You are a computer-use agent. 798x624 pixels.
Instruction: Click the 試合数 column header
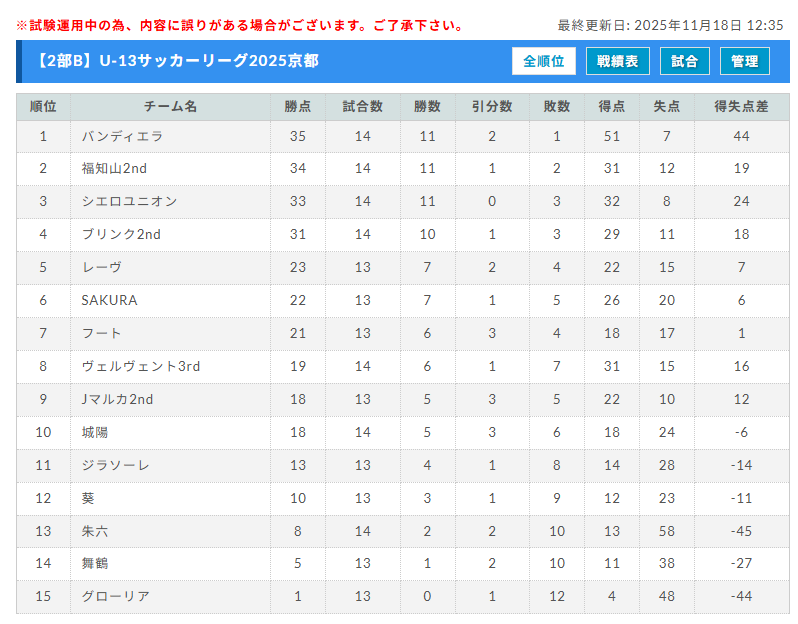(x=362, y=107)
